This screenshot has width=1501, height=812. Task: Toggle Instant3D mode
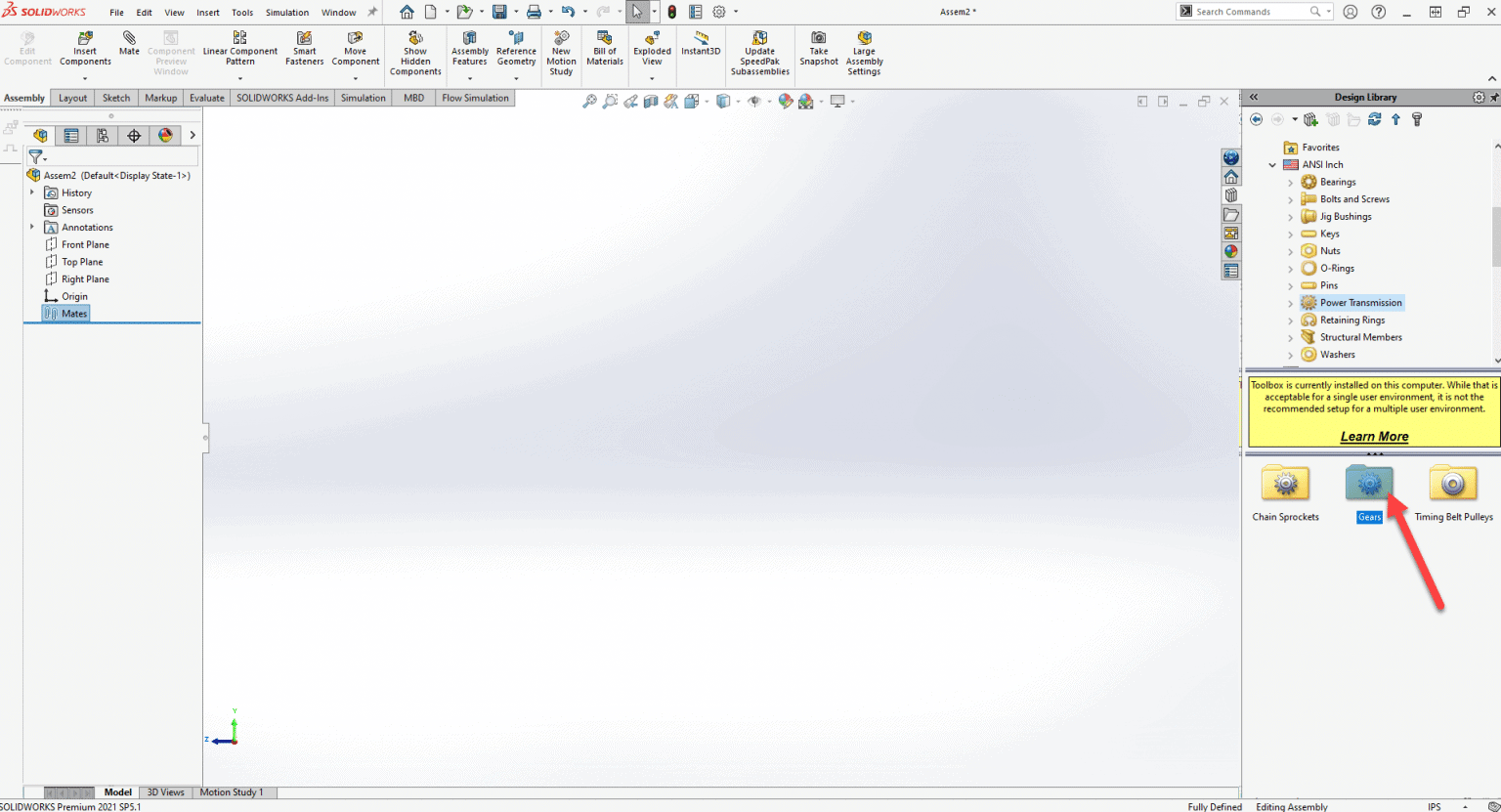701,42
